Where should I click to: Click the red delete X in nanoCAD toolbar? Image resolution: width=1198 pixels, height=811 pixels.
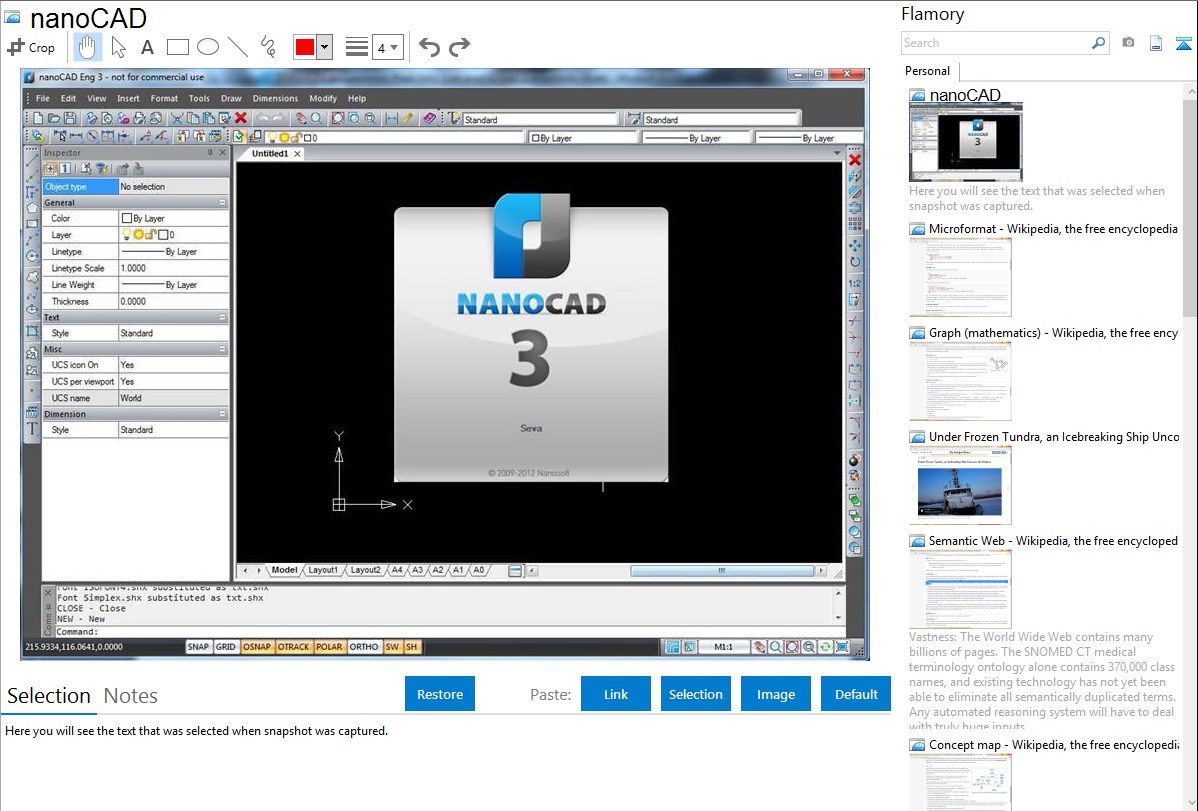point(241,118)
